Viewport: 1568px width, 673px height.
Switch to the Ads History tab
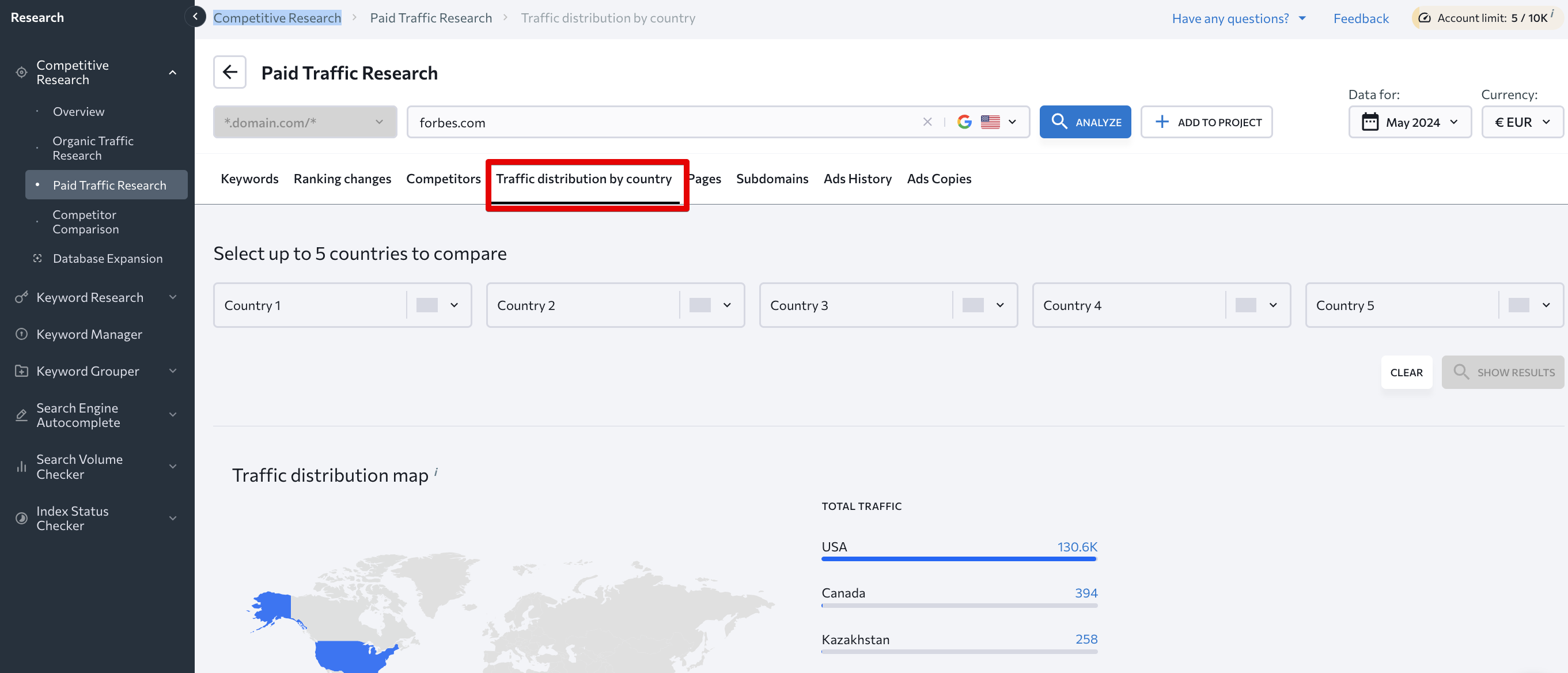[857, 179]
